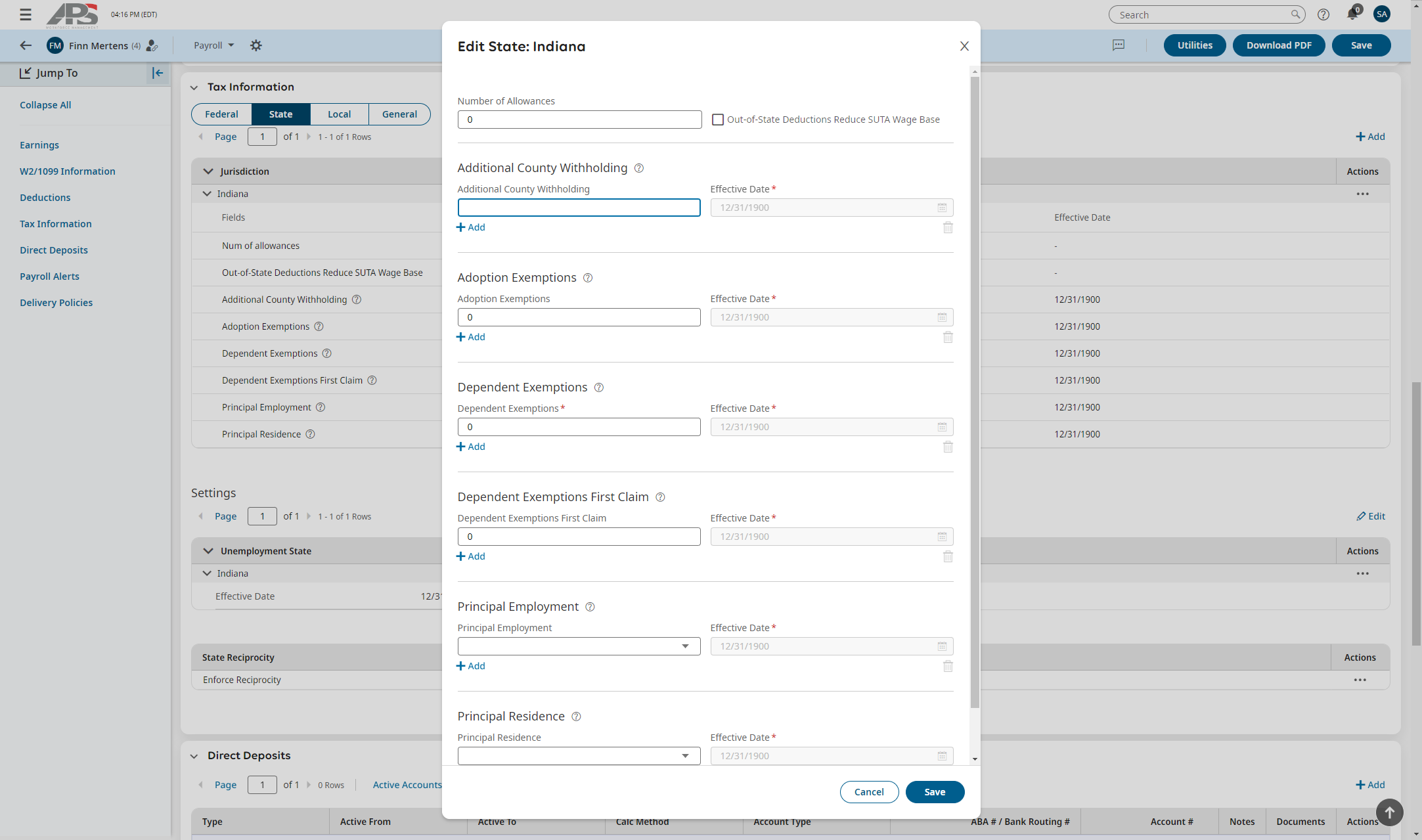Screen dimensions: 1422x840
Task: Open settings gear next to Payroll
Action: tap(256, 45)
